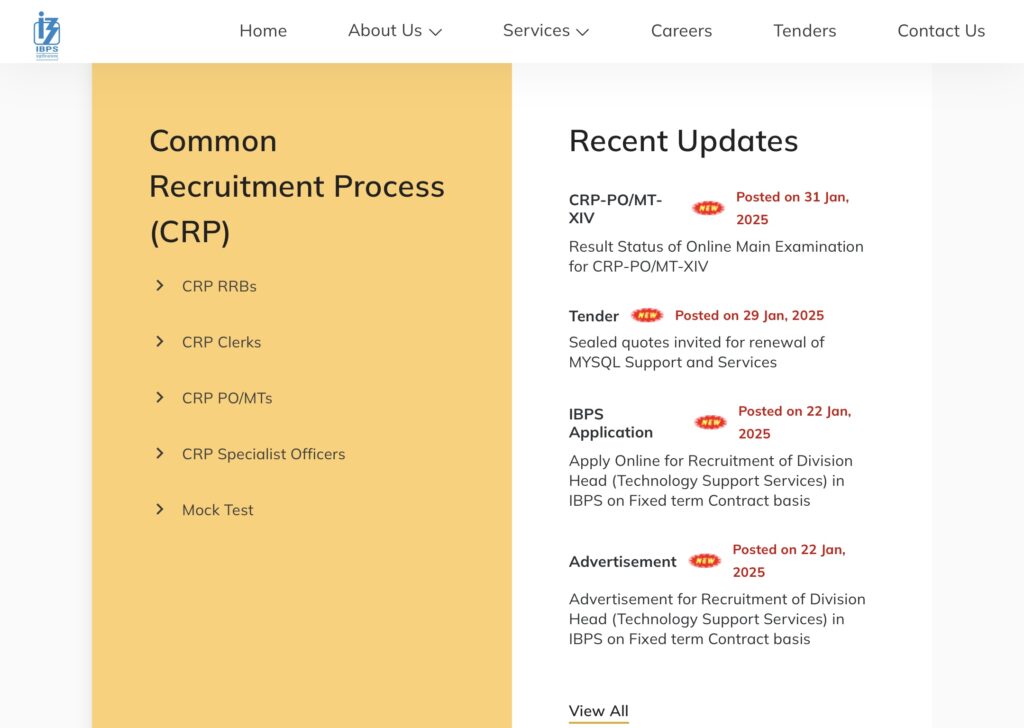Viewport: 1024px width, 728px height.
Task: Open Advertisement for Recruitment of Division Head
Action: coord(717,619)
